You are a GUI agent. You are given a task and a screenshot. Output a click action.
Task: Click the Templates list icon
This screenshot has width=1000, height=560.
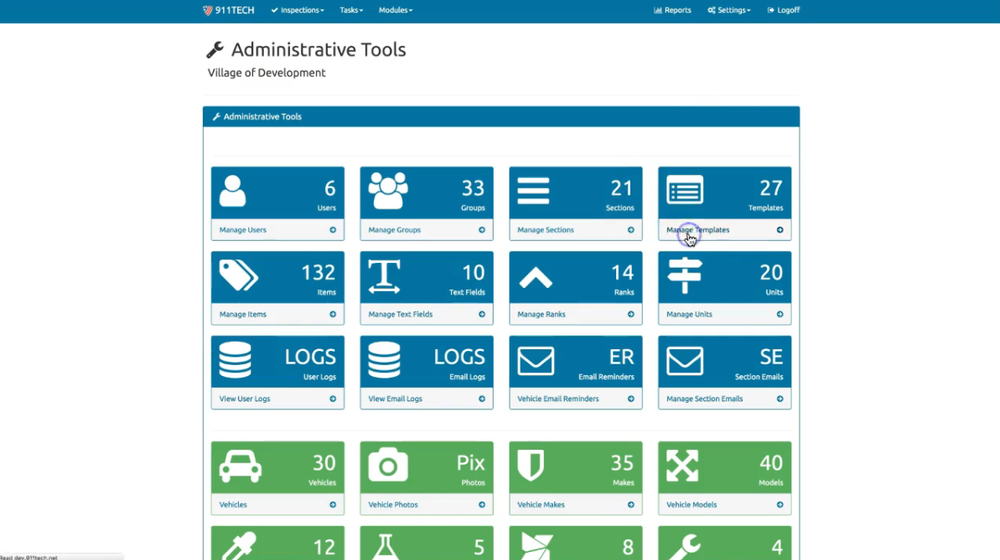[x=685, y=190]
